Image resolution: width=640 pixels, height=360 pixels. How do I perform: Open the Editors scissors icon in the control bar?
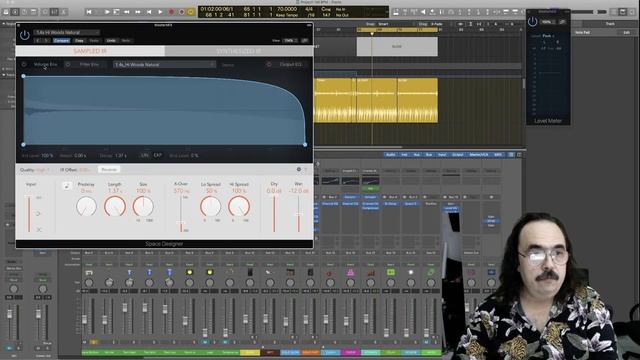[x=64, y=12]
